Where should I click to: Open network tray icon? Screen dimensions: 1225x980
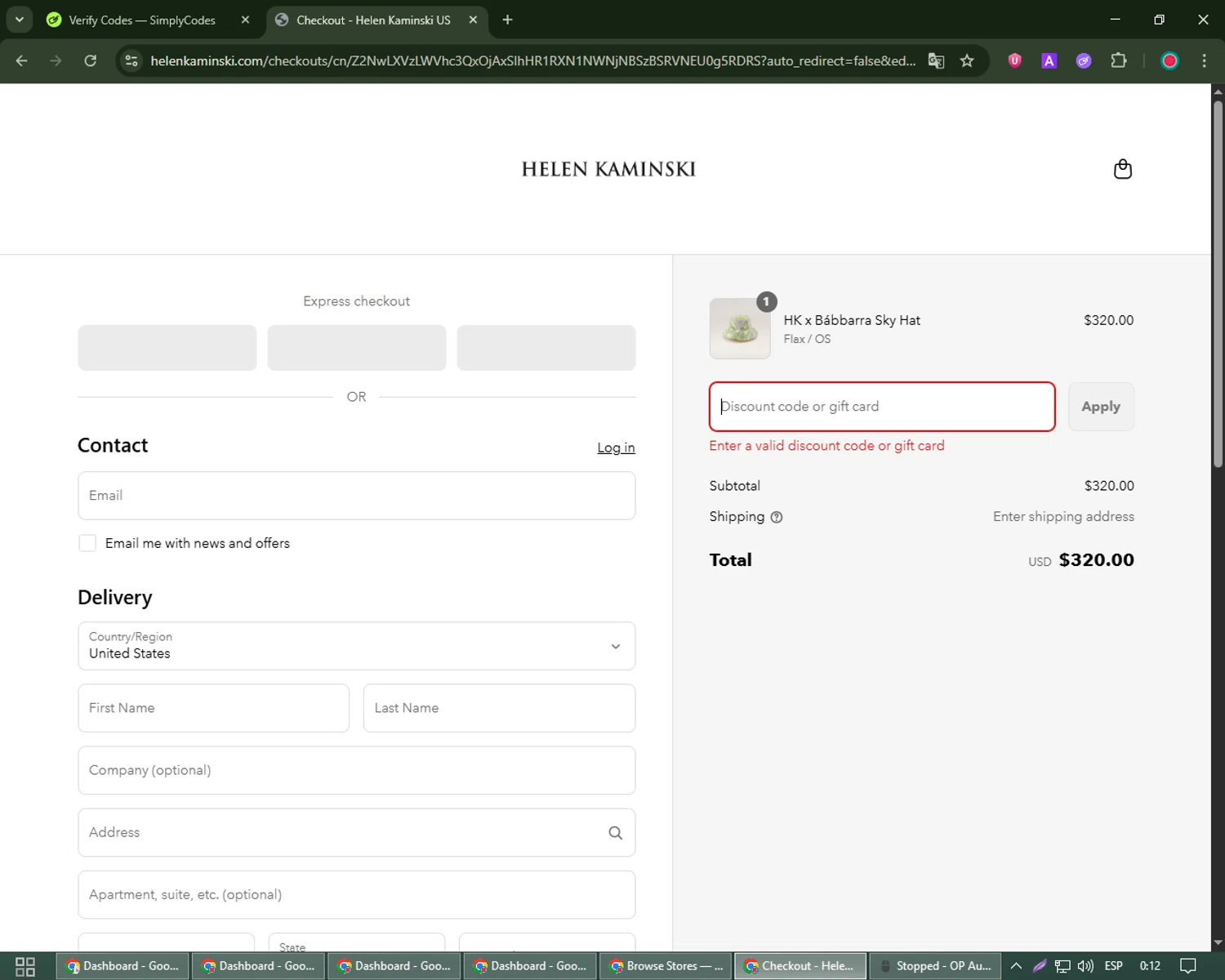(x=1062, y=966)
